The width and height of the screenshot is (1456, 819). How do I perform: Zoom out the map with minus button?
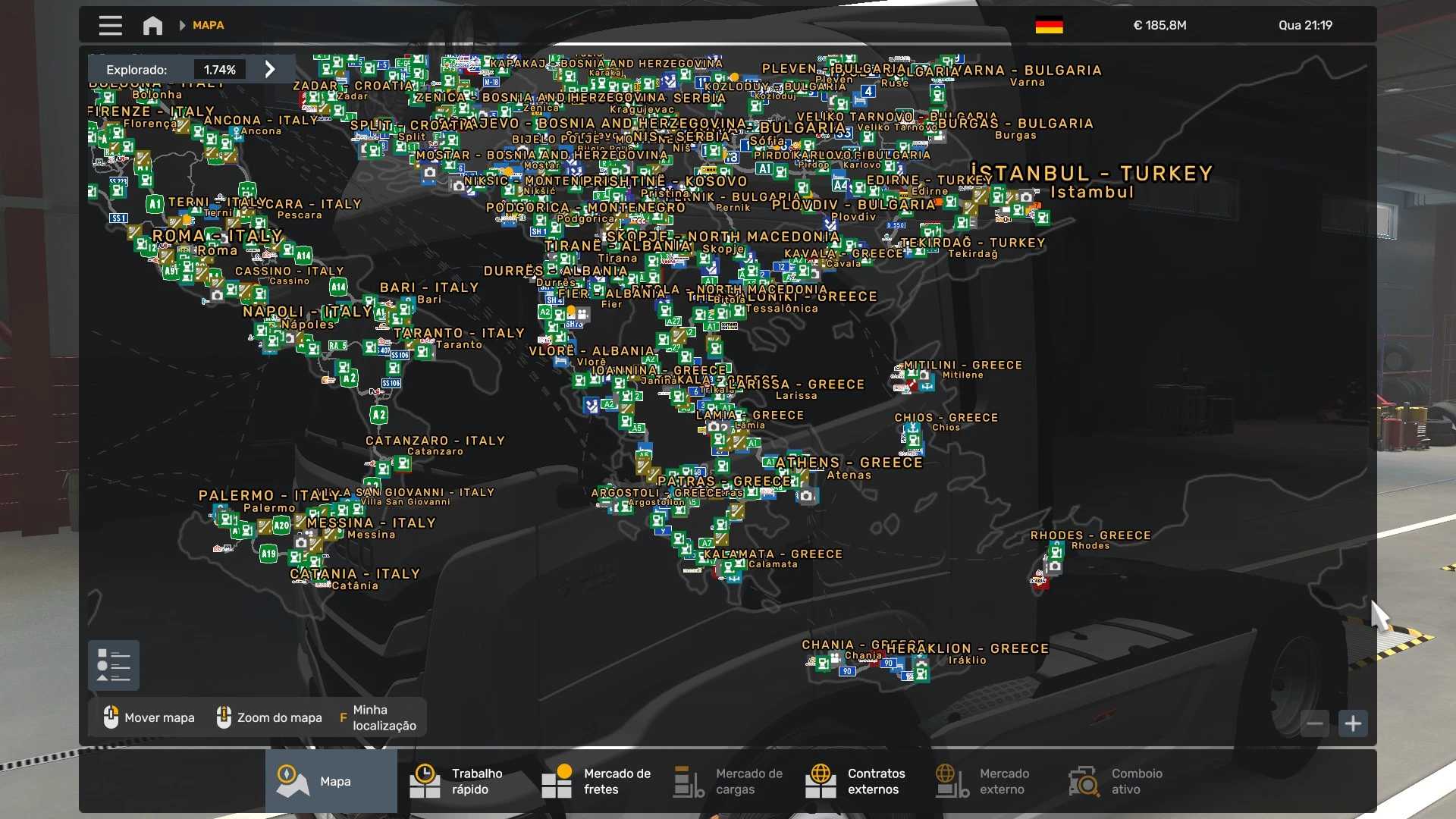coord(1315,723)
